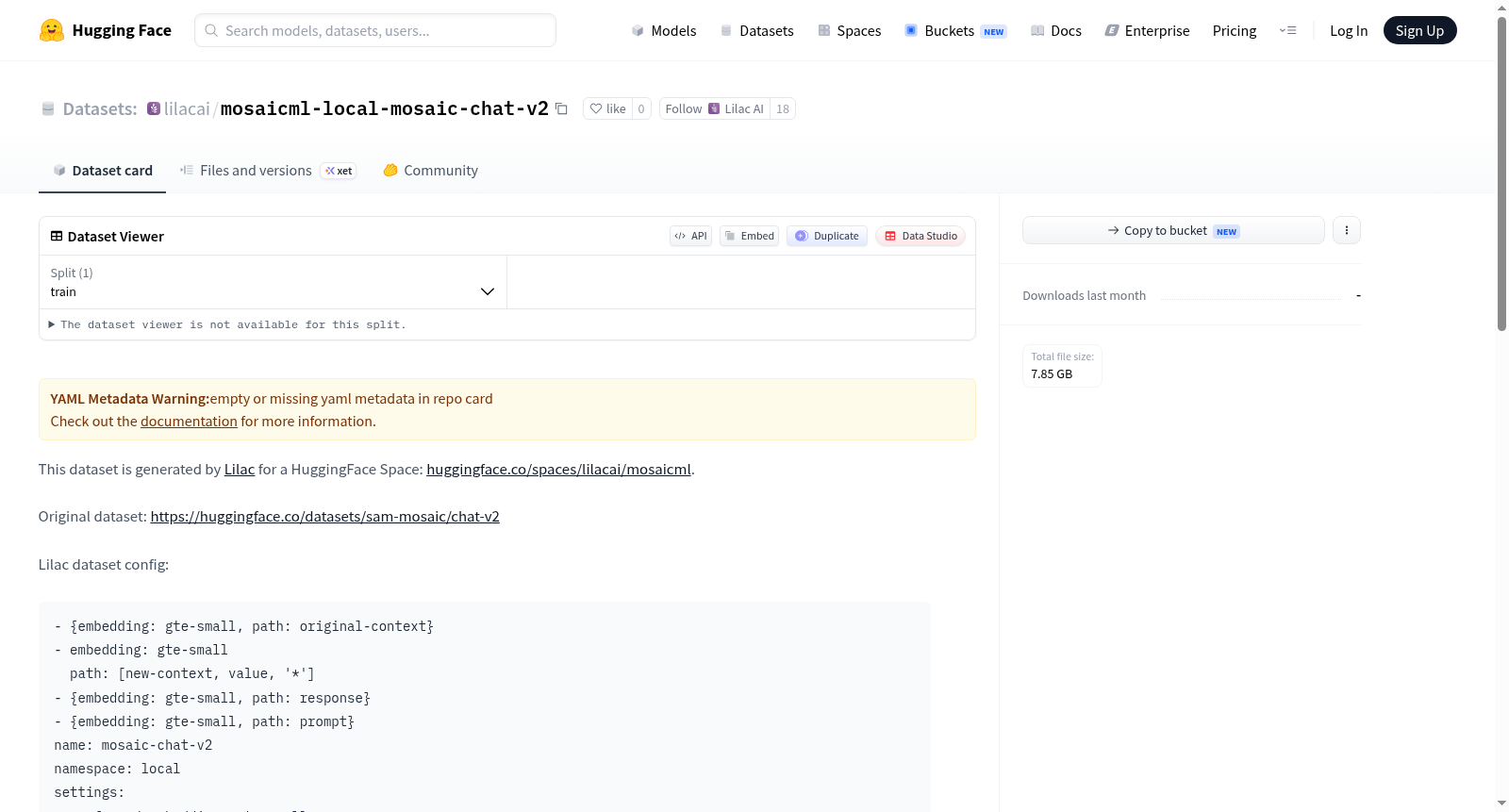The height and width of the screenshot is (812, 1509).
Task: Open the Community tab
Action: (430, 171)
